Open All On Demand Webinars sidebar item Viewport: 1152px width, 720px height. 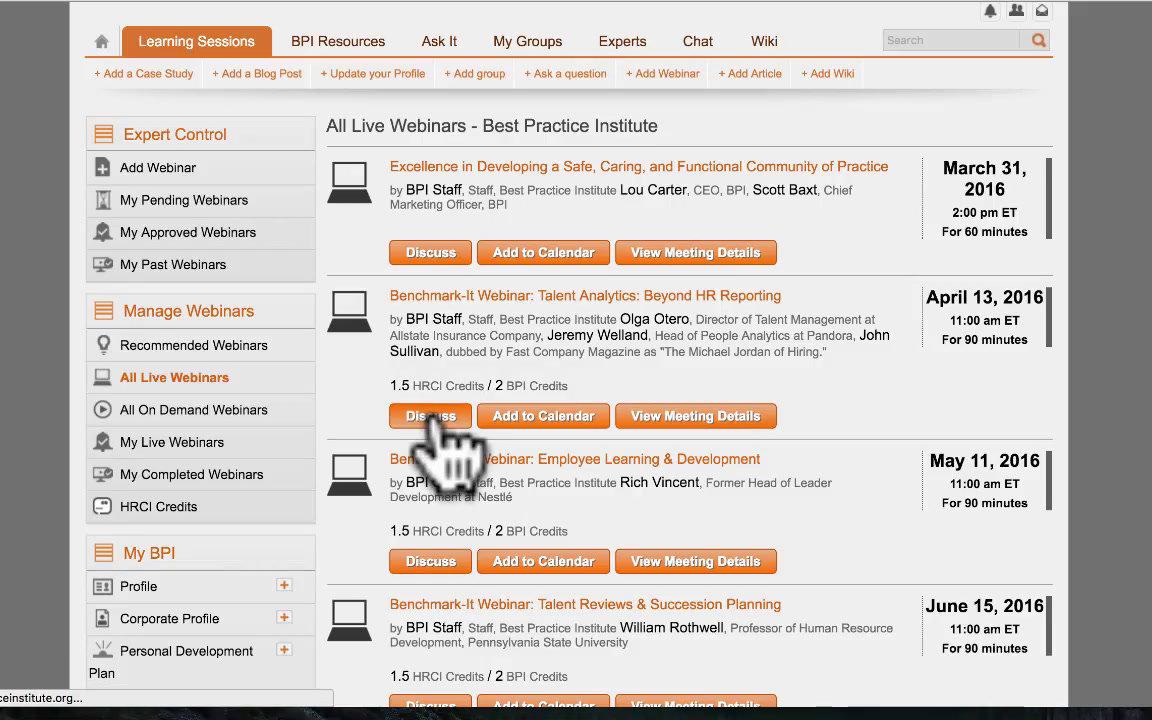click(201, 410)
